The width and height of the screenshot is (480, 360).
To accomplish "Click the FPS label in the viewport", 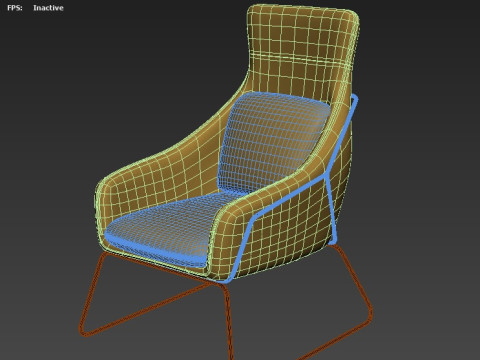I will [x=15, y=8].
